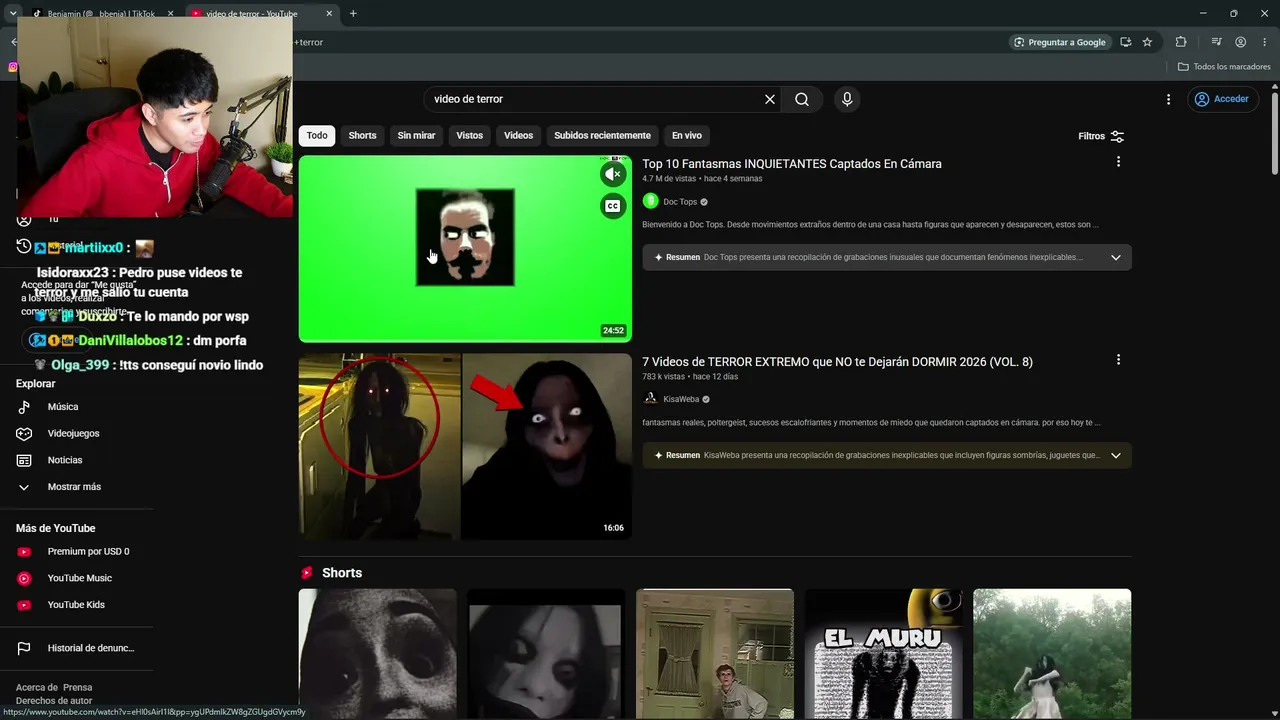Image resolution: width=1280 pixels, height=720 pixels.
Task: Click Preguntar a Google in the address bar
Action: click(x=1060, y=42)
